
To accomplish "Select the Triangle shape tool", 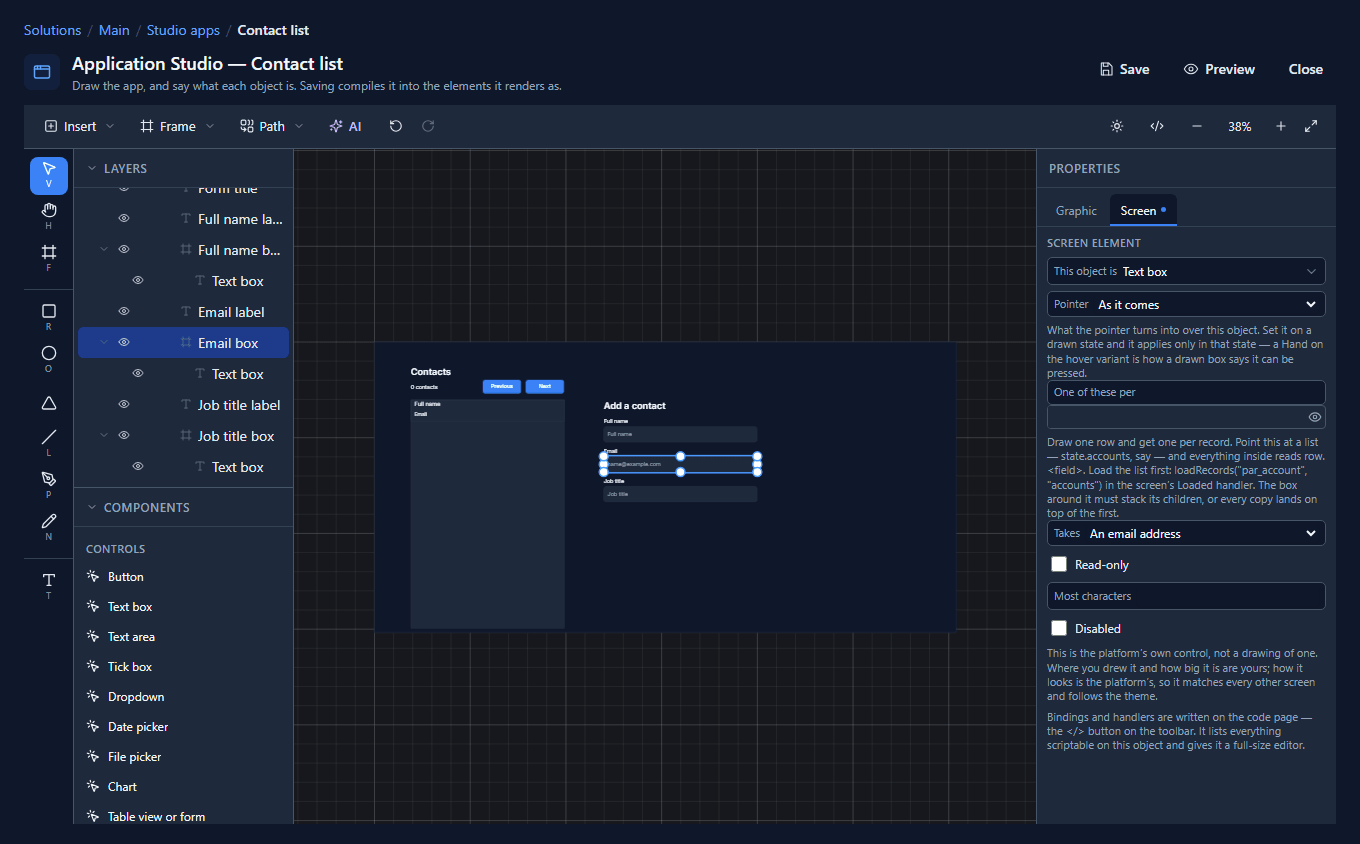I will pyautogui.click(x=49, y=403).
